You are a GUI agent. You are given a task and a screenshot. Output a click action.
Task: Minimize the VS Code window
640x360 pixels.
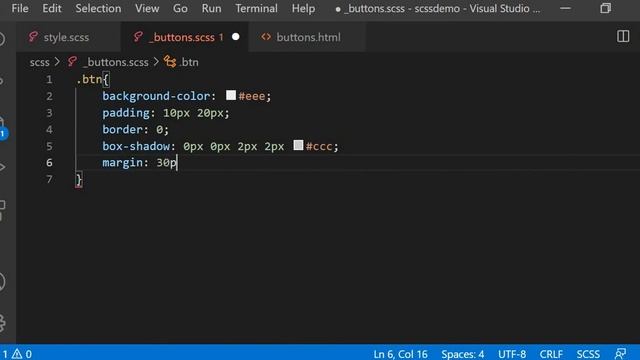pyautogui.click(x=565, y=8)
